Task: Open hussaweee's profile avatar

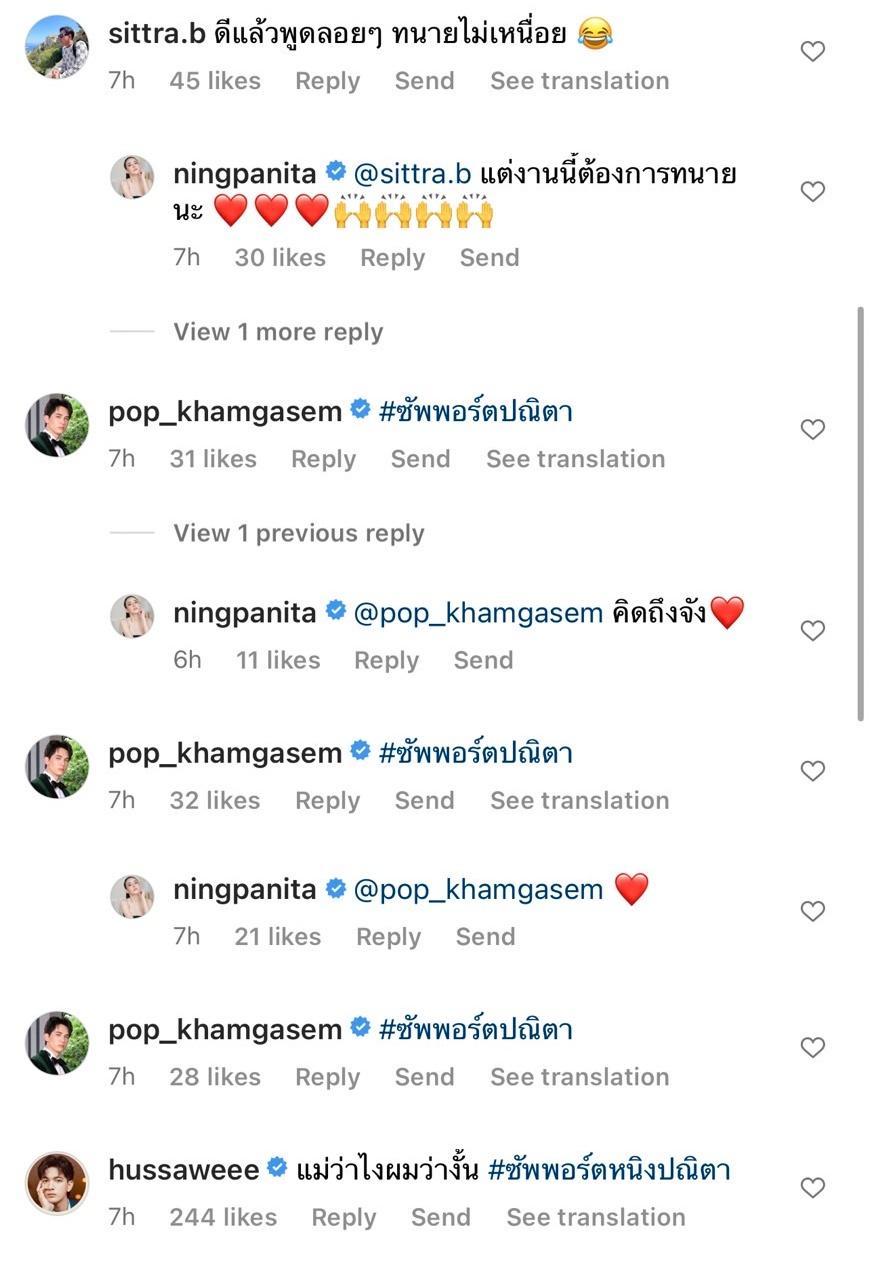Action: pyautogui.click(x=56, y=1183)
